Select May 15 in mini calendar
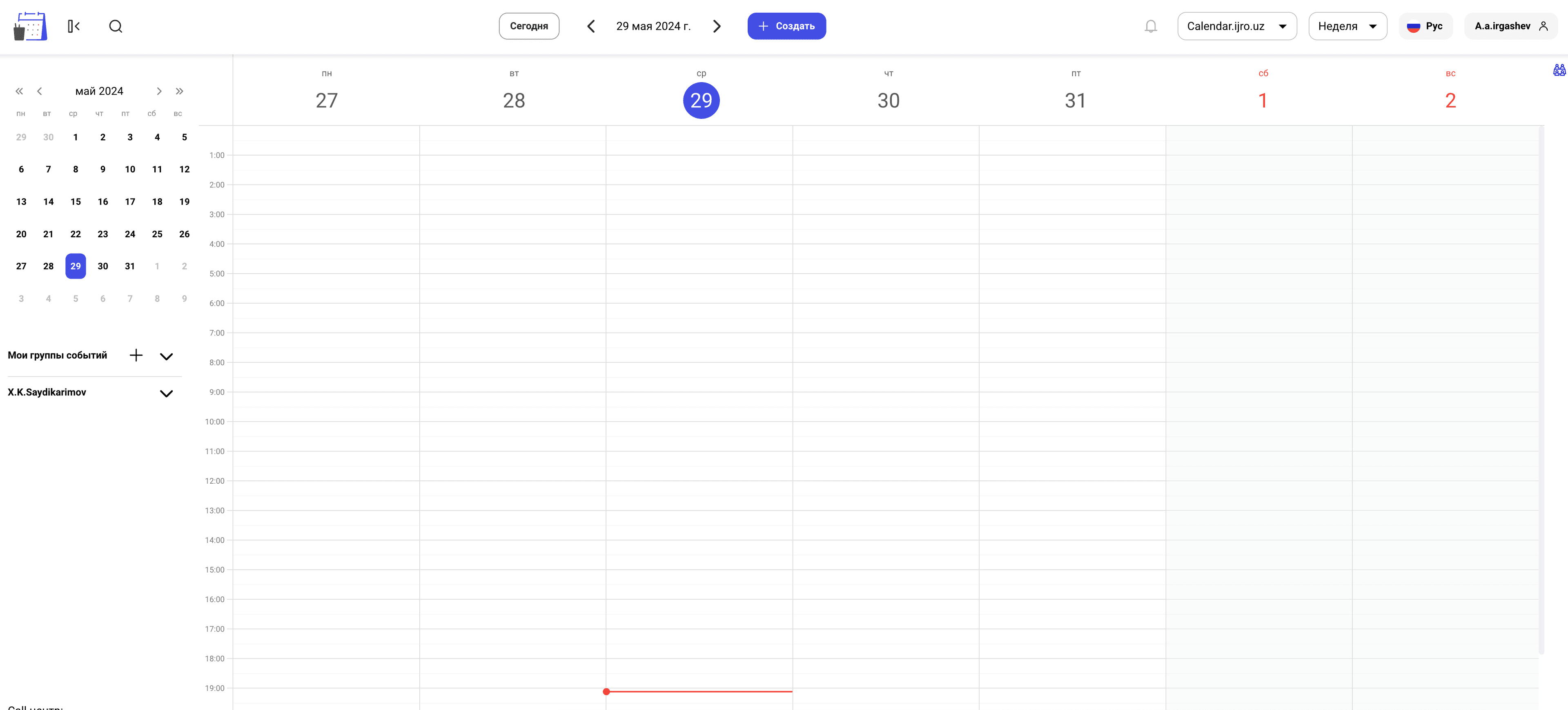This screenshot has width=1568, height=710. pos(76,201)
